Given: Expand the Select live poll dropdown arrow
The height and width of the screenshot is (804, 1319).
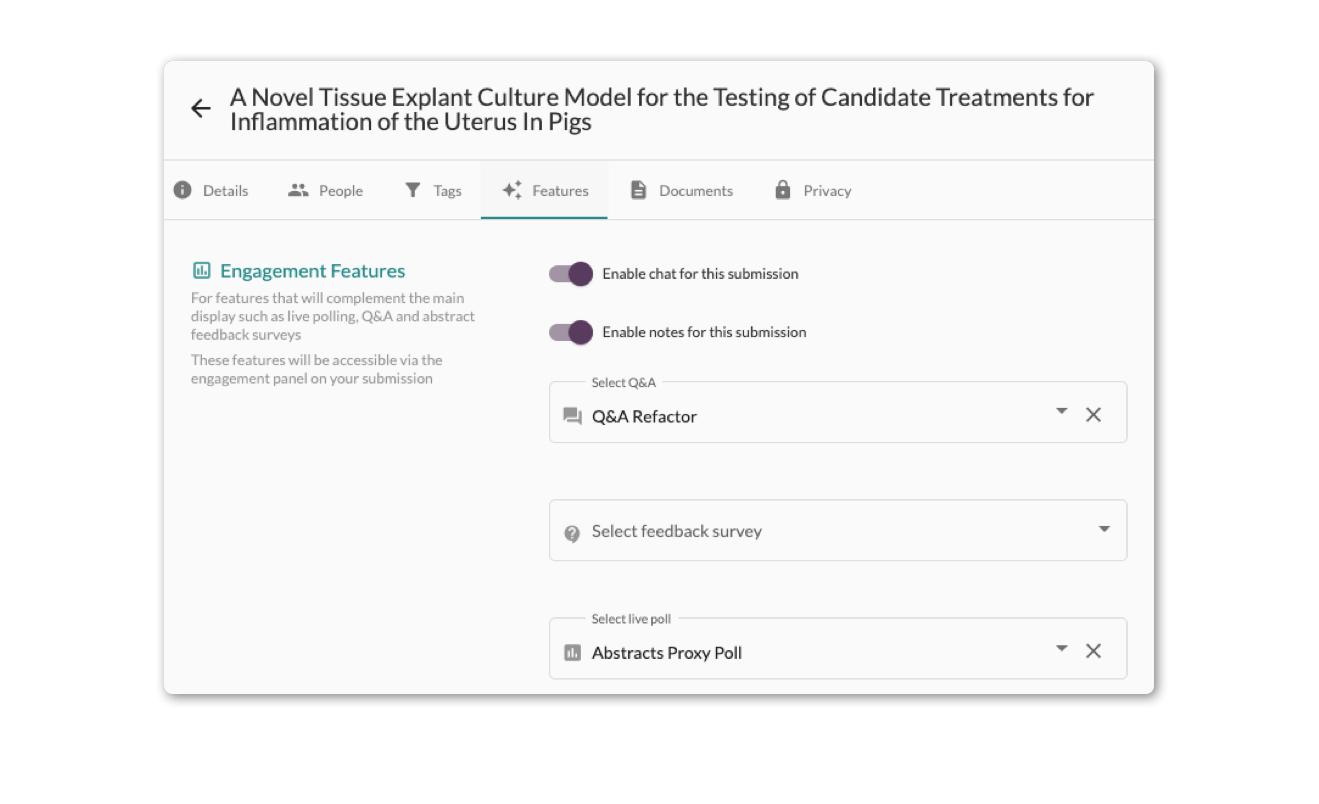Looking at the screenshot, I should point(1061,649).
